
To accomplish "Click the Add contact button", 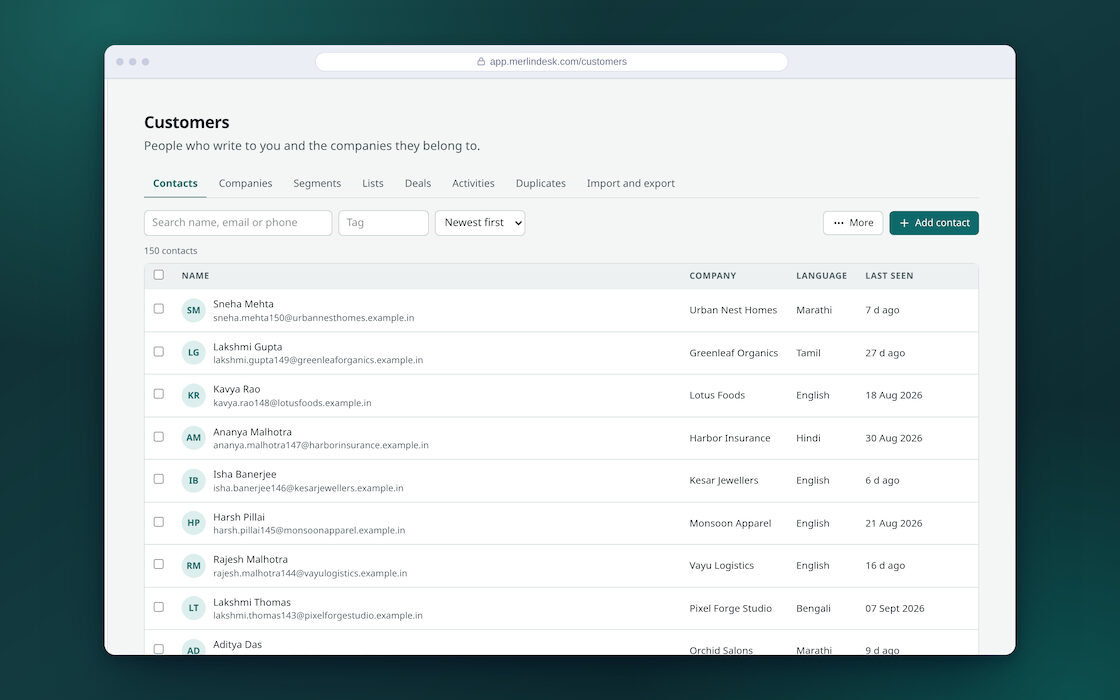I will point(934,223).
